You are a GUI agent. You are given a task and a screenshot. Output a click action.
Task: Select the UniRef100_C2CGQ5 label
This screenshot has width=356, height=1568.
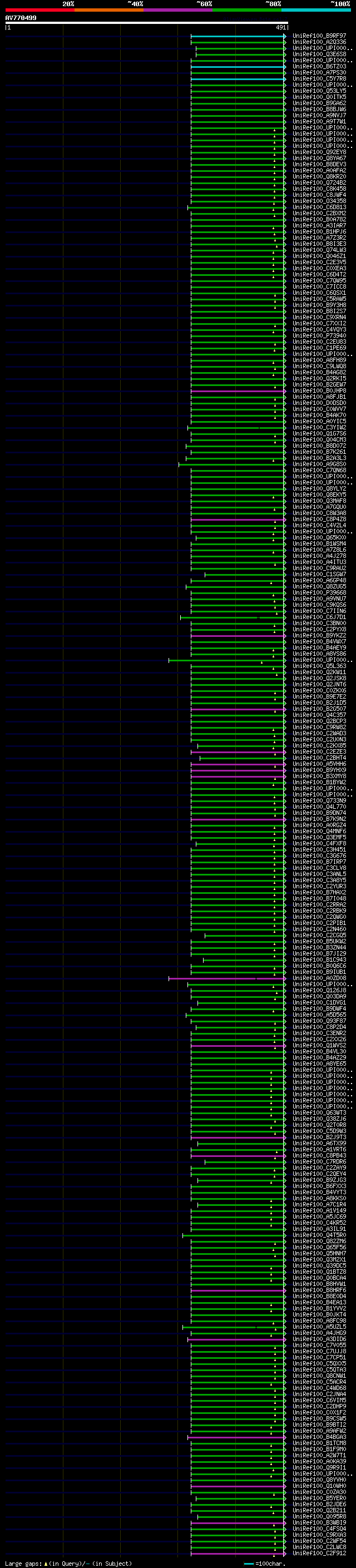point(319,936)
